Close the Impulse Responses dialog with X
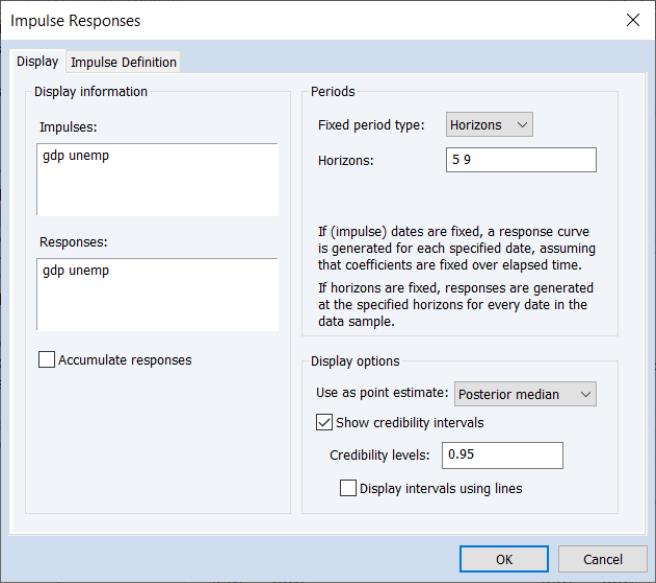 632,20
